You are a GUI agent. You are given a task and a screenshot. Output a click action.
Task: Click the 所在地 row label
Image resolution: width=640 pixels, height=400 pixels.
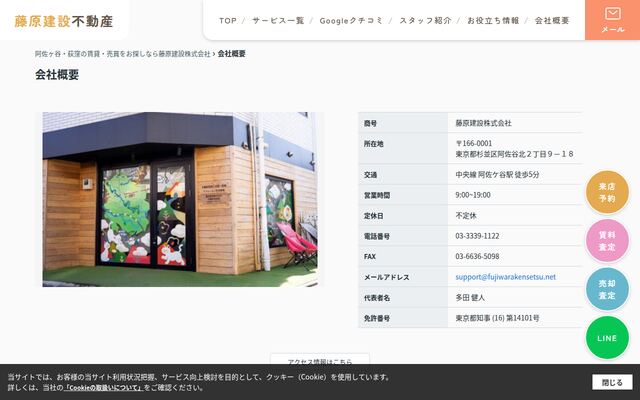coord(373,144)
